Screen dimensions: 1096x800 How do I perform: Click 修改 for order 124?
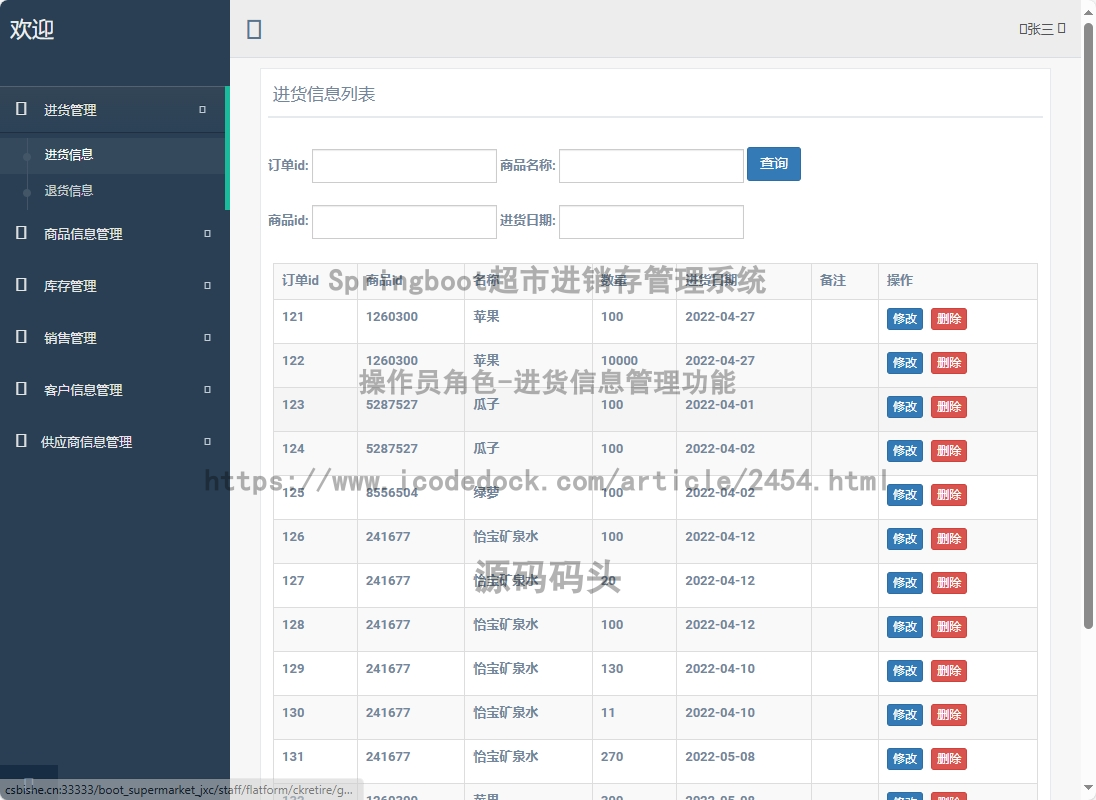point(905,451)
